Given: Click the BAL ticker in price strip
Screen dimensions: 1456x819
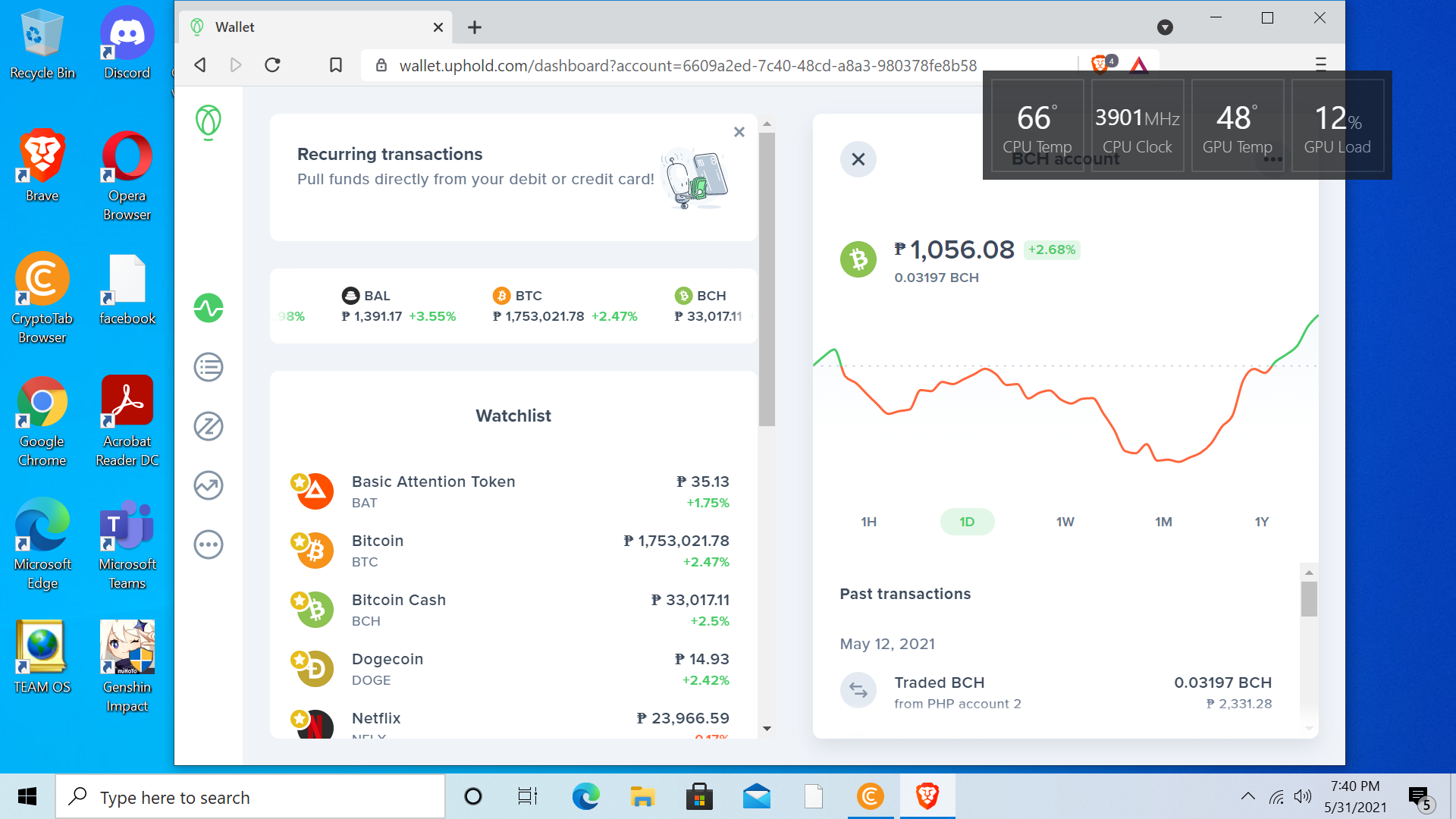Looking at the screenshot, I should pyautogui.click(x=399, y=306).
